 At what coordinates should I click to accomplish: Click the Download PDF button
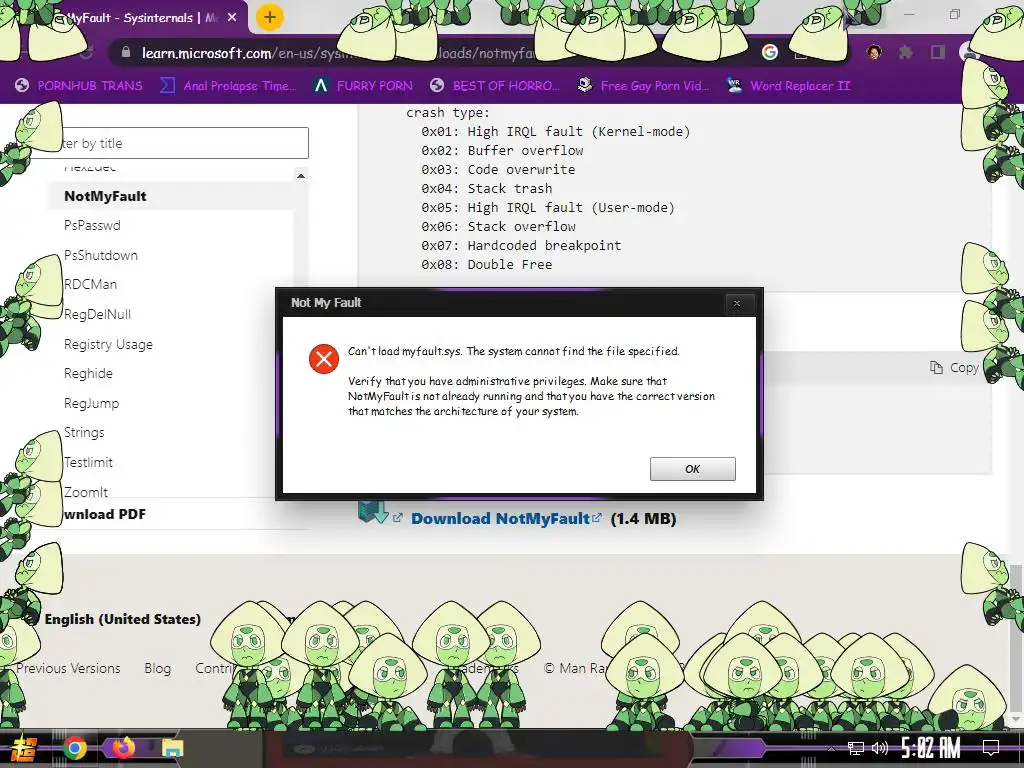click(104, 514)
